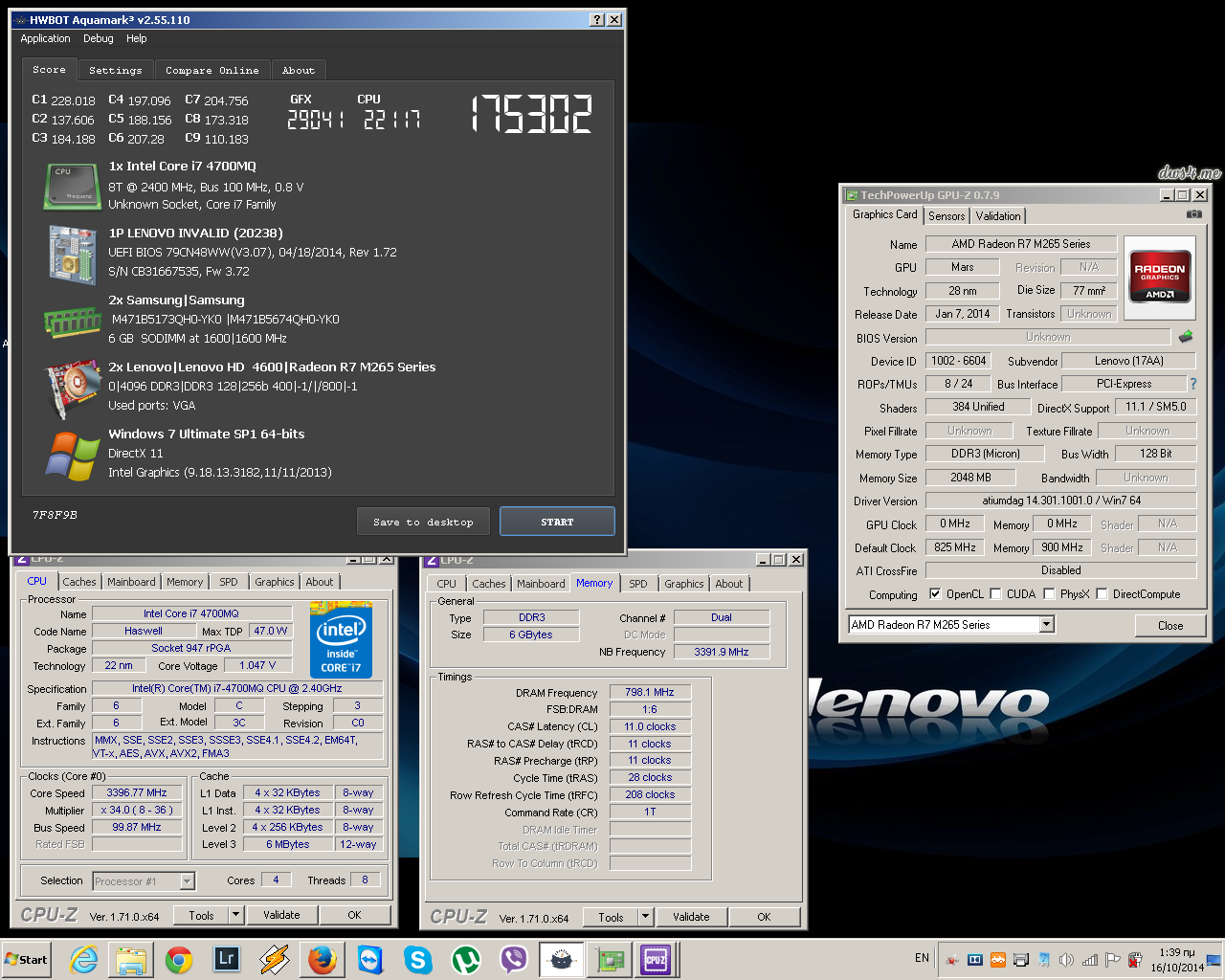Launch Firefox from the taskbar

click(x=323, y=959)
